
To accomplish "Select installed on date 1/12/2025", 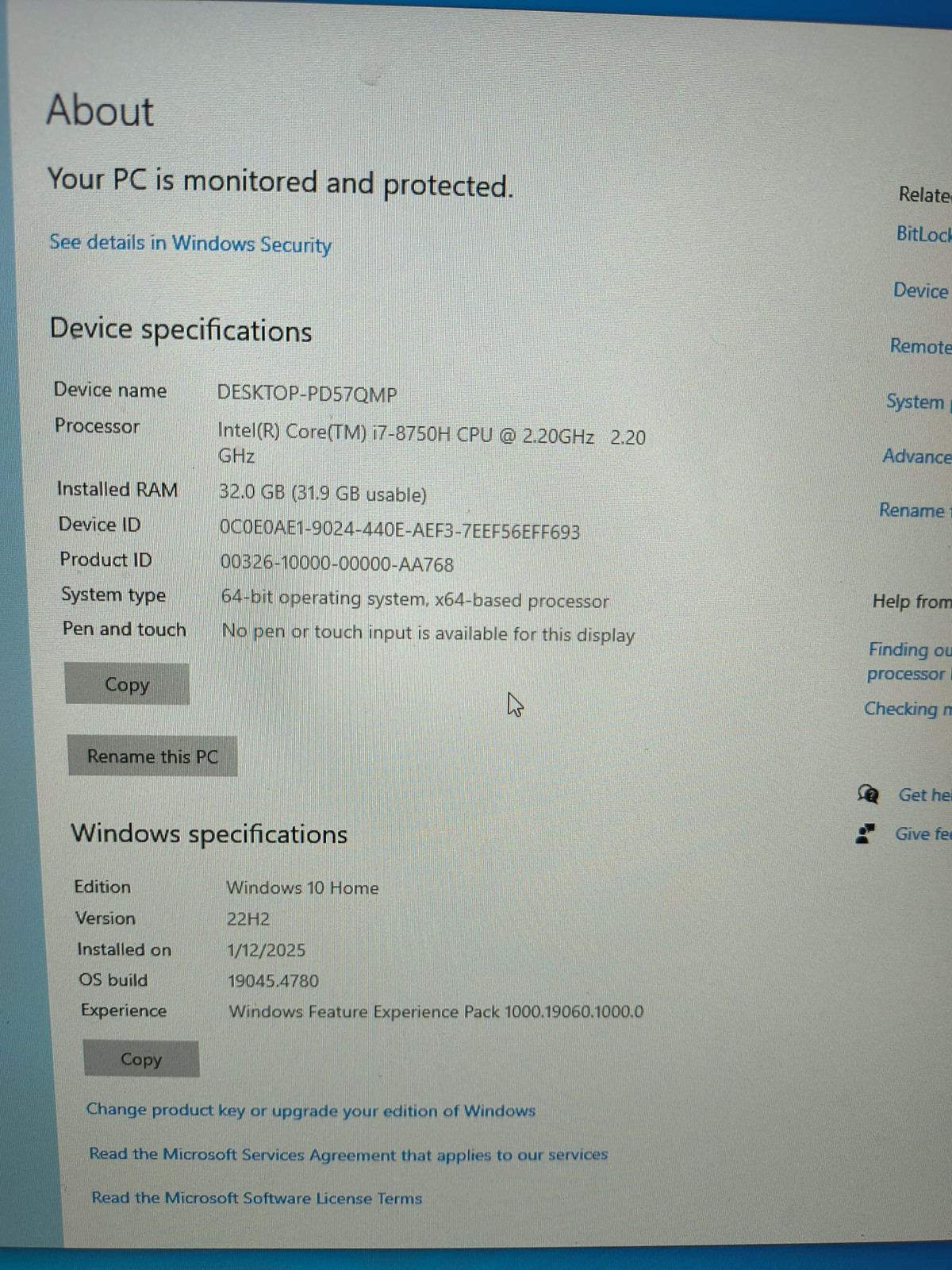I will (267, 950).
